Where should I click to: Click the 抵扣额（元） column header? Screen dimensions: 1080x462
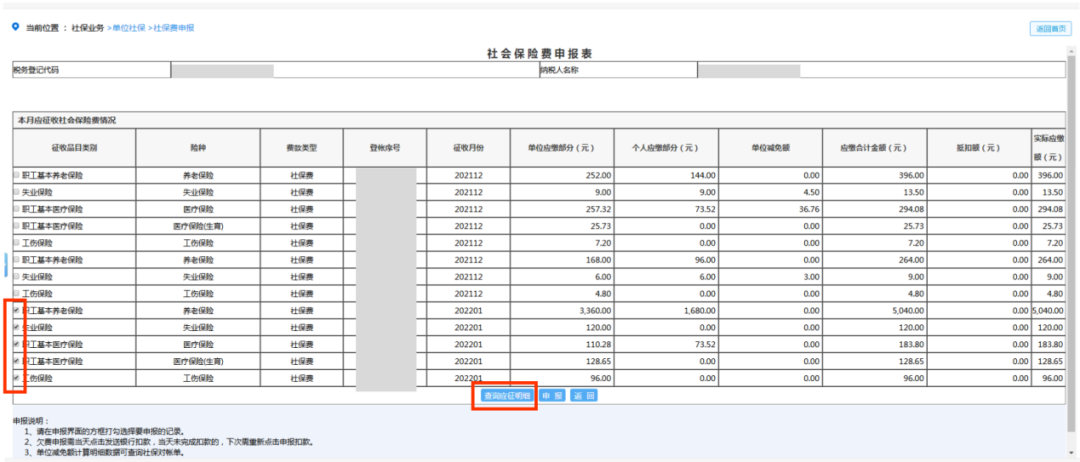coord(979,147)
